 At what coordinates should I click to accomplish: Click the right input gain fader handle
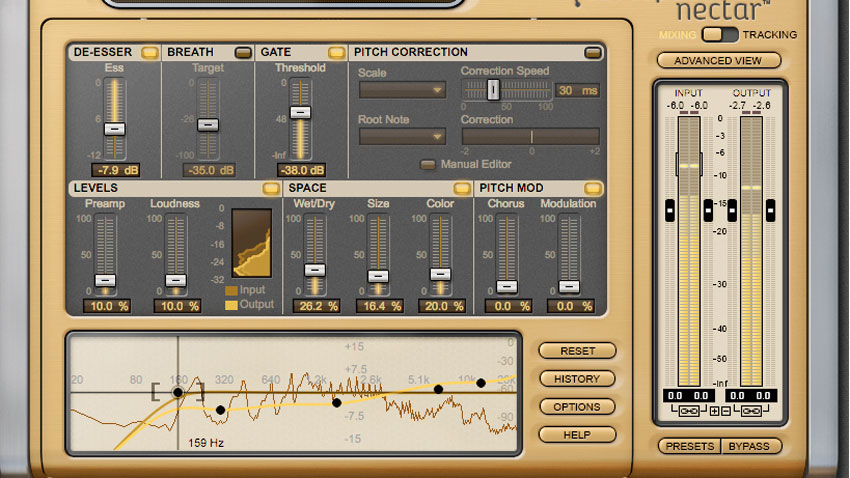pos(708,210)
